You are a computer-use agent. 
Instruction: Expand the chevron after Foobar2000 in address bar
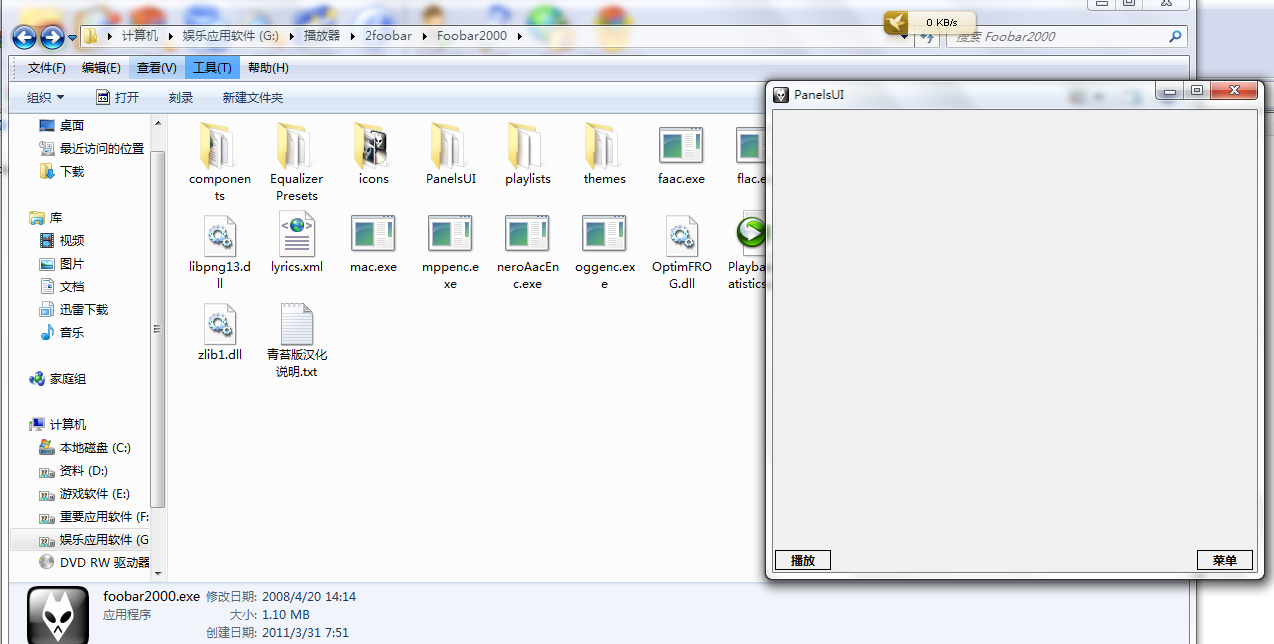coord(519,36)
